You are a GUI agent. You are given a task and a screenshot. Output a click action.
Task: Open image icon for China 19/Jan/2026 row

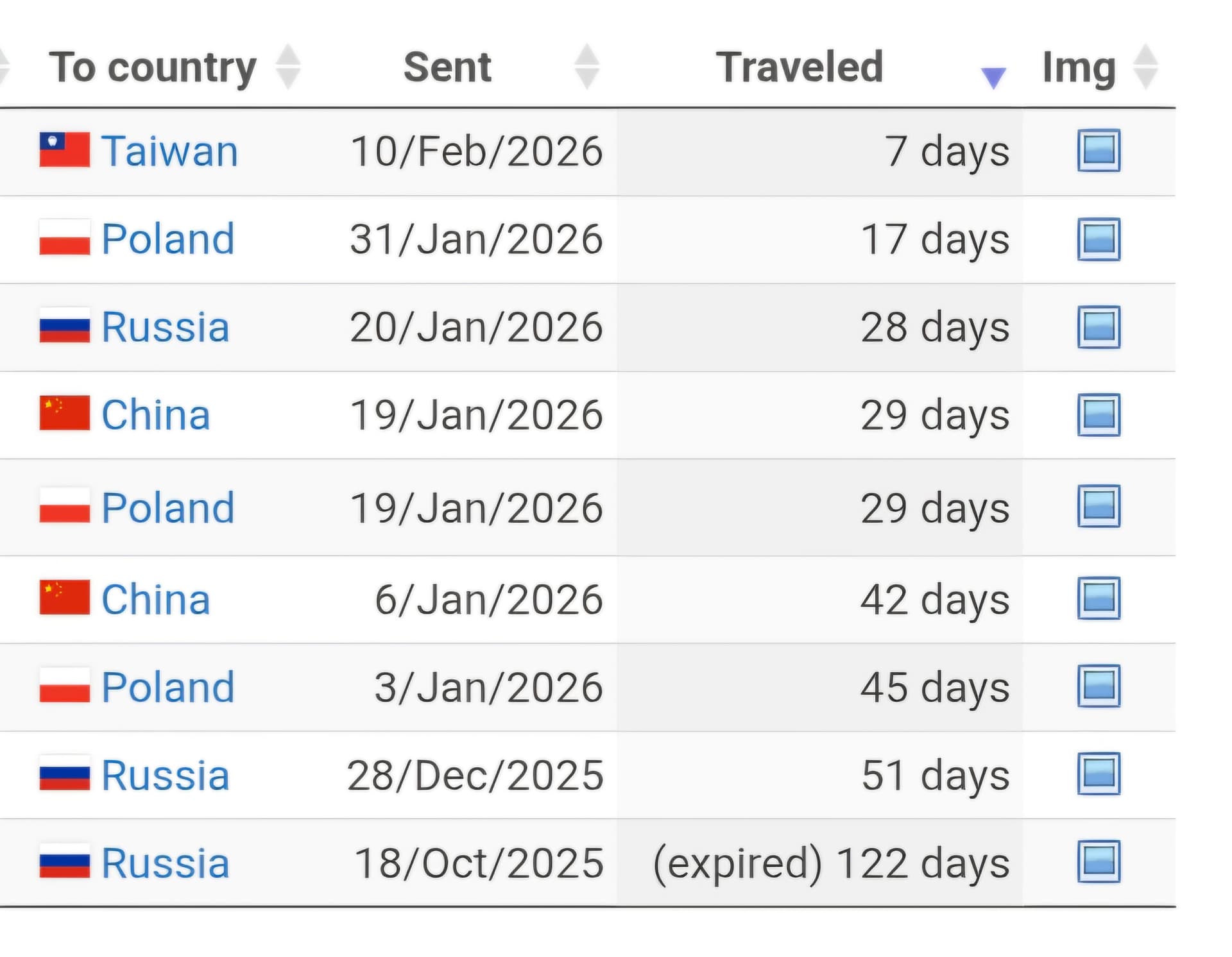[x=1099, y=415]
